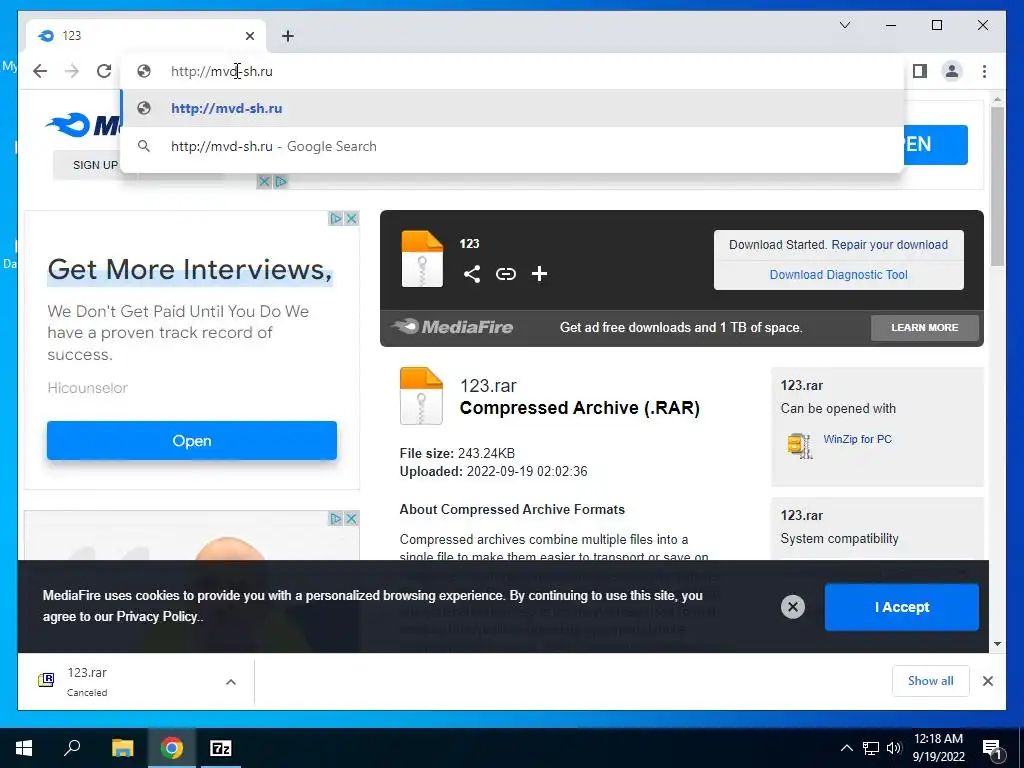This screenshot has height=768, width=1024.
Task: Open the WinZip for PC link
Action: [x=857, y=440]
